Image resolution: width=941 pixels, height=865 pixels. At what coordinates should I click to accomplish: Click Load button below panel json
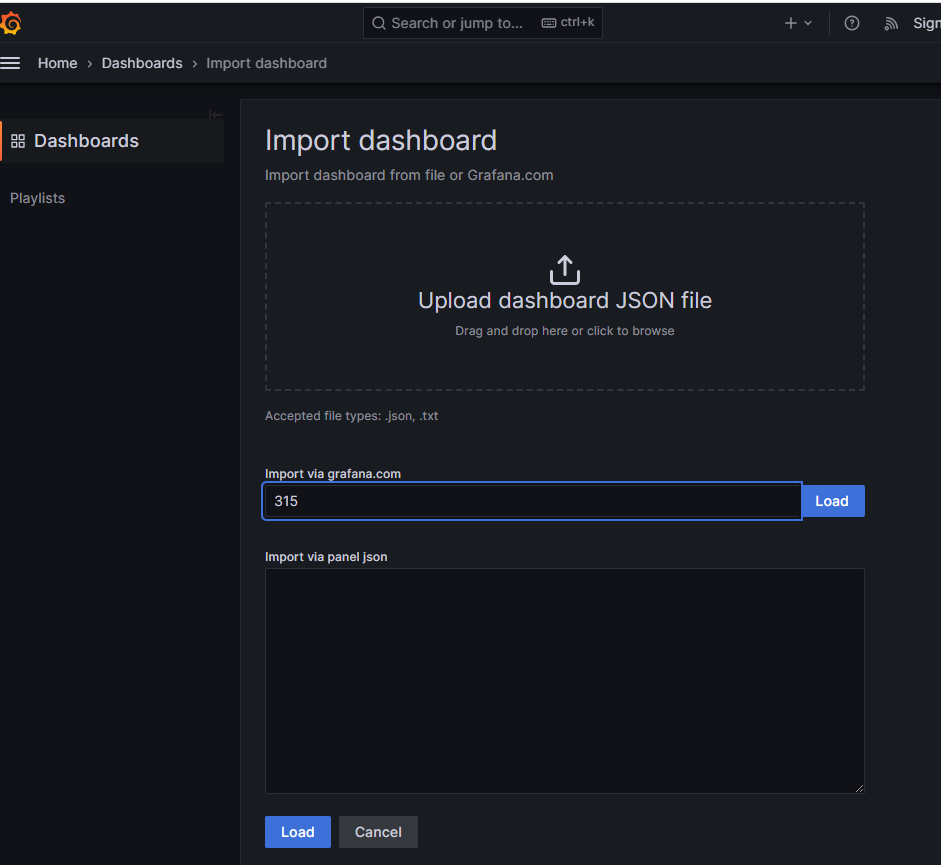pyautogui.click(x=298, y=832)
